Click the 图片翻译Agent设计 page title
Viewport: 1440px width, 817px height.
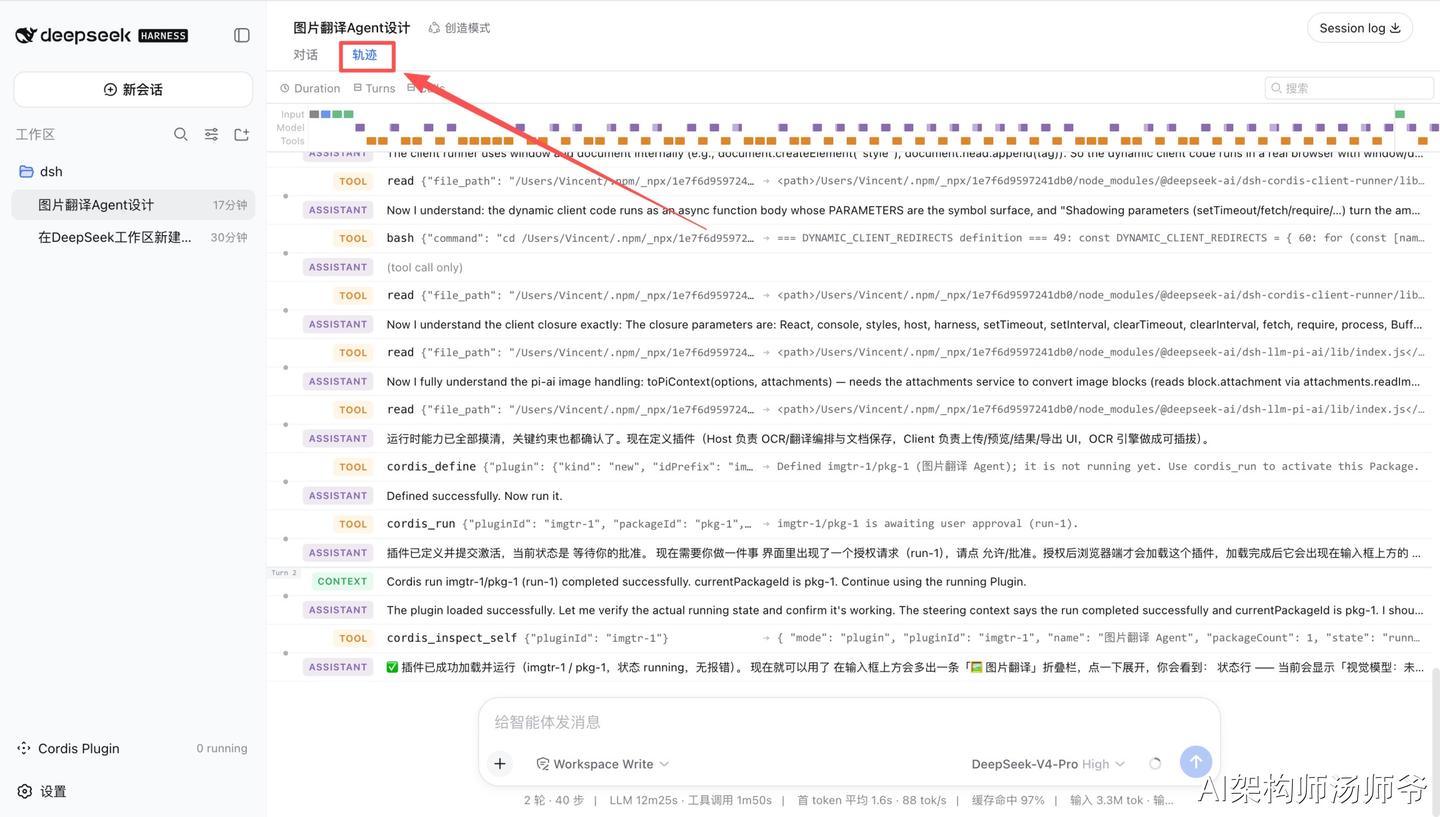[352, 28]
